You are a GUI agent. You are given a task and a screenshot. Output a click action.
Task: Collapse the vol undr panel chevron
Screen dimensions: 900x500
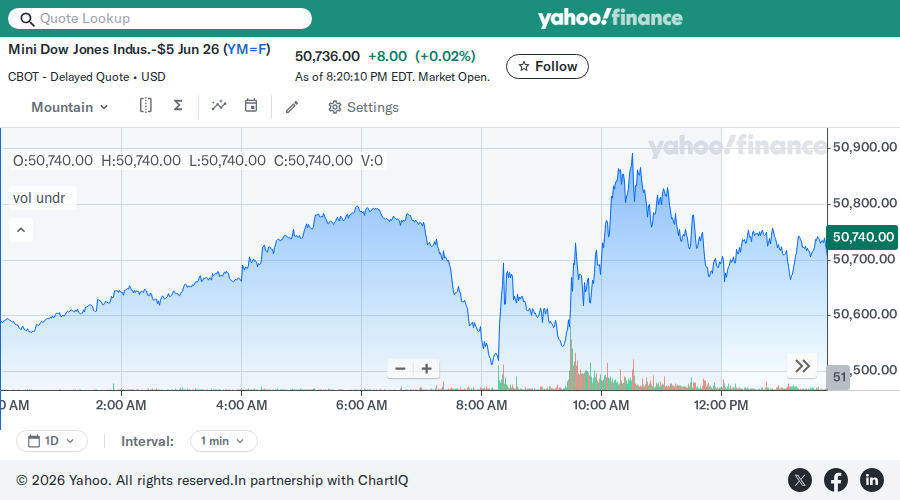coord(21,230)
